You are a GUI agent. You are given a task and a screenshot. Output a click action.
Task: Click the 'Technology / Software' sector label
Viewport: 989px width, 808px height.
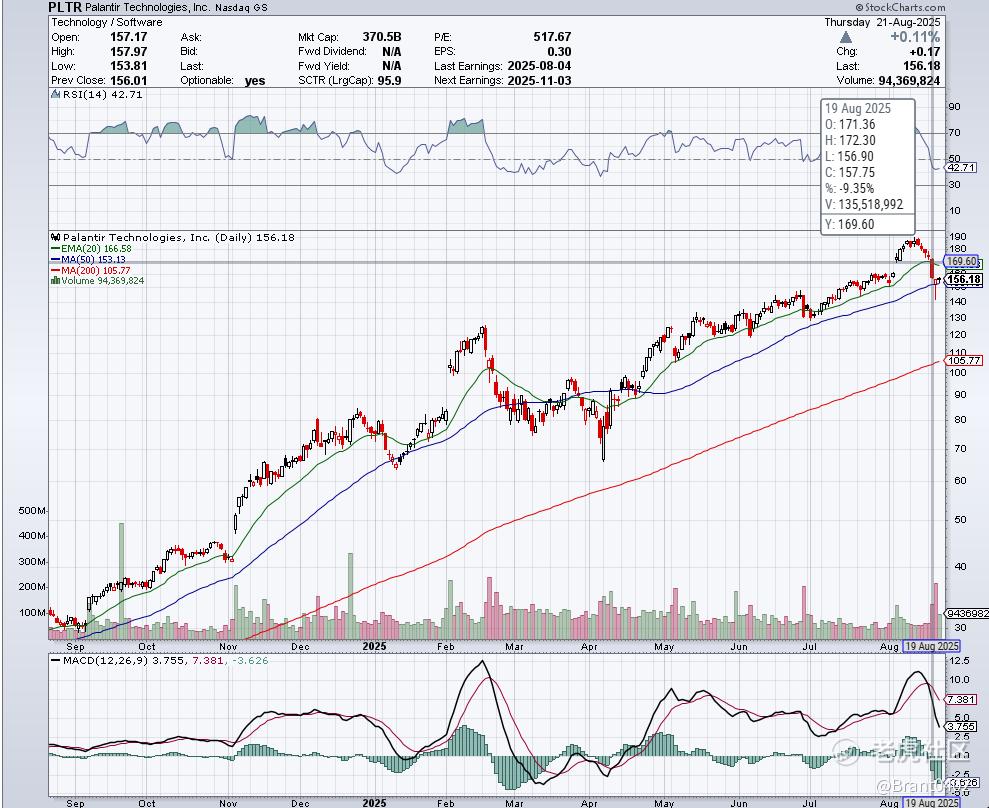(x=107, y=22)
